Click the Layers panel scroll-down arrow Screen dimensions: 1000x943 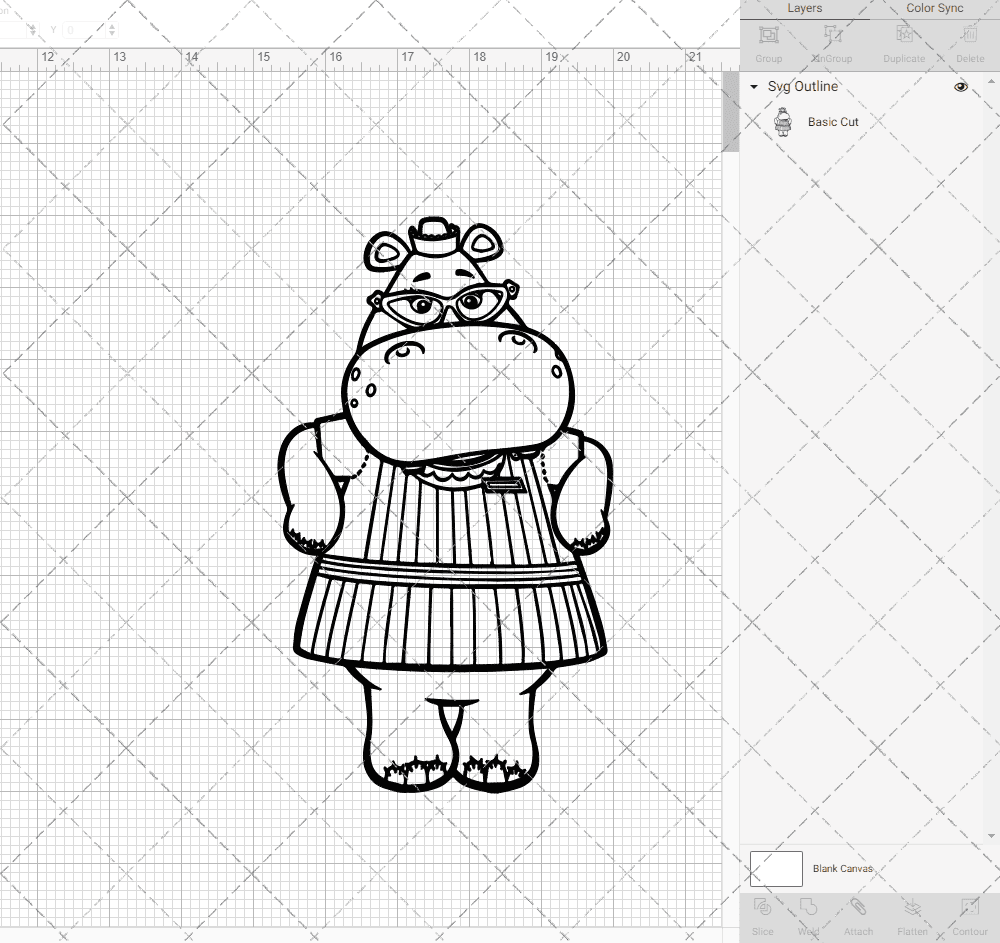tap(990, 836)
